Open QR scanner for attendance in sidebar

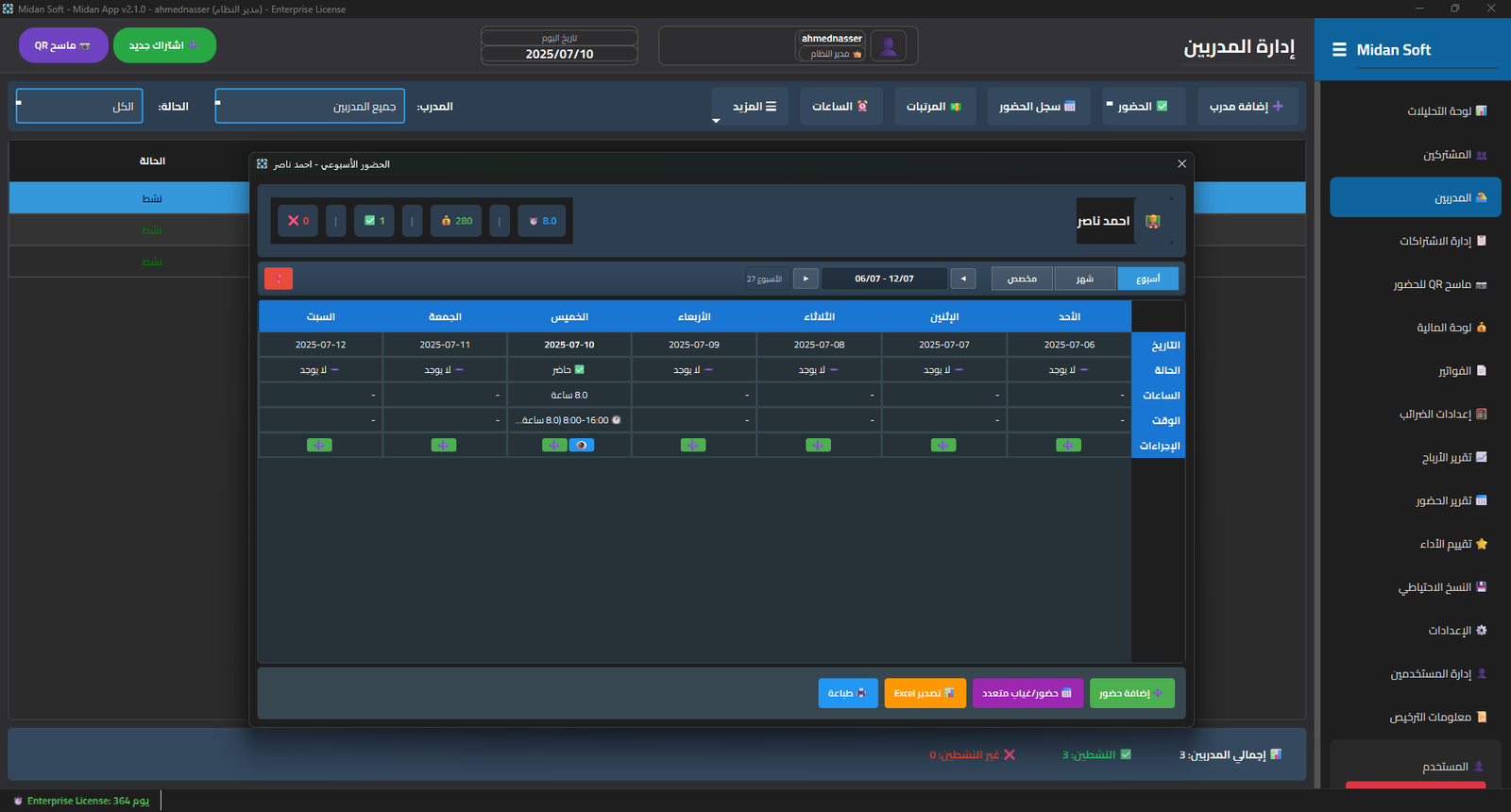click(1439, 284)
